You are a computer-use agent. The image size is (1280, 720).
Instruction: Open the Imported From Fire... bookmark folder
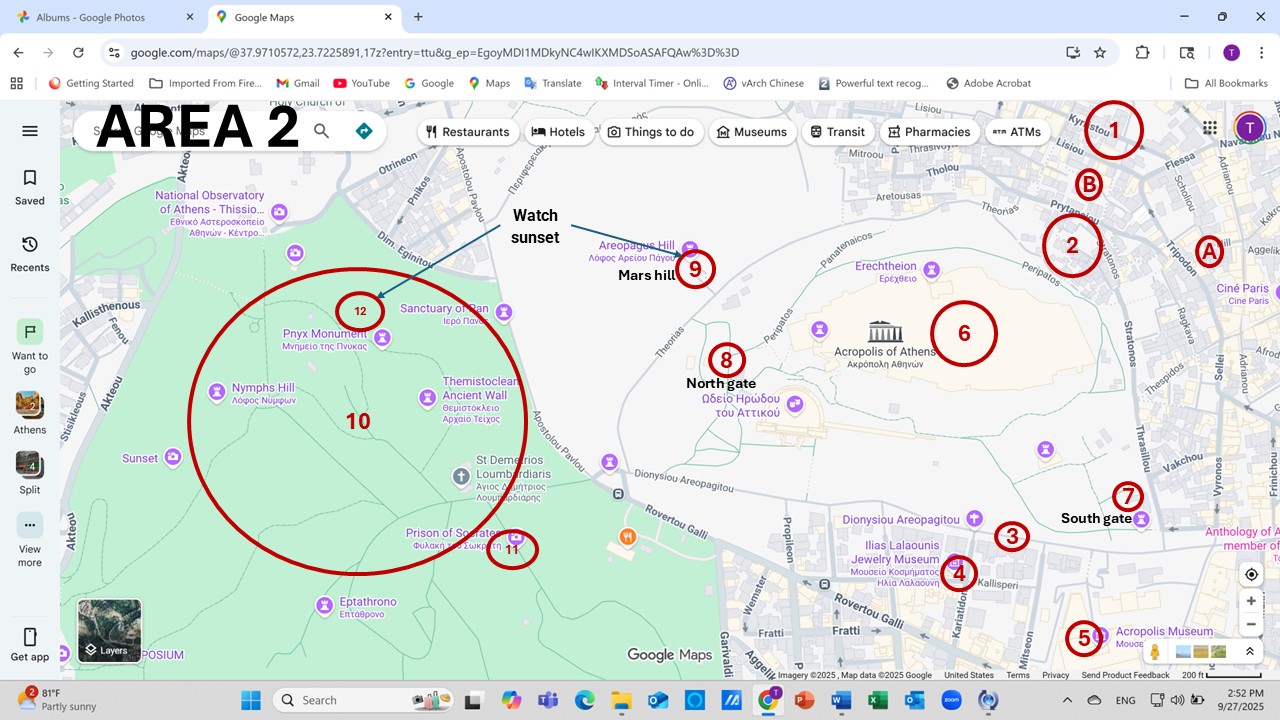point(203,83)
